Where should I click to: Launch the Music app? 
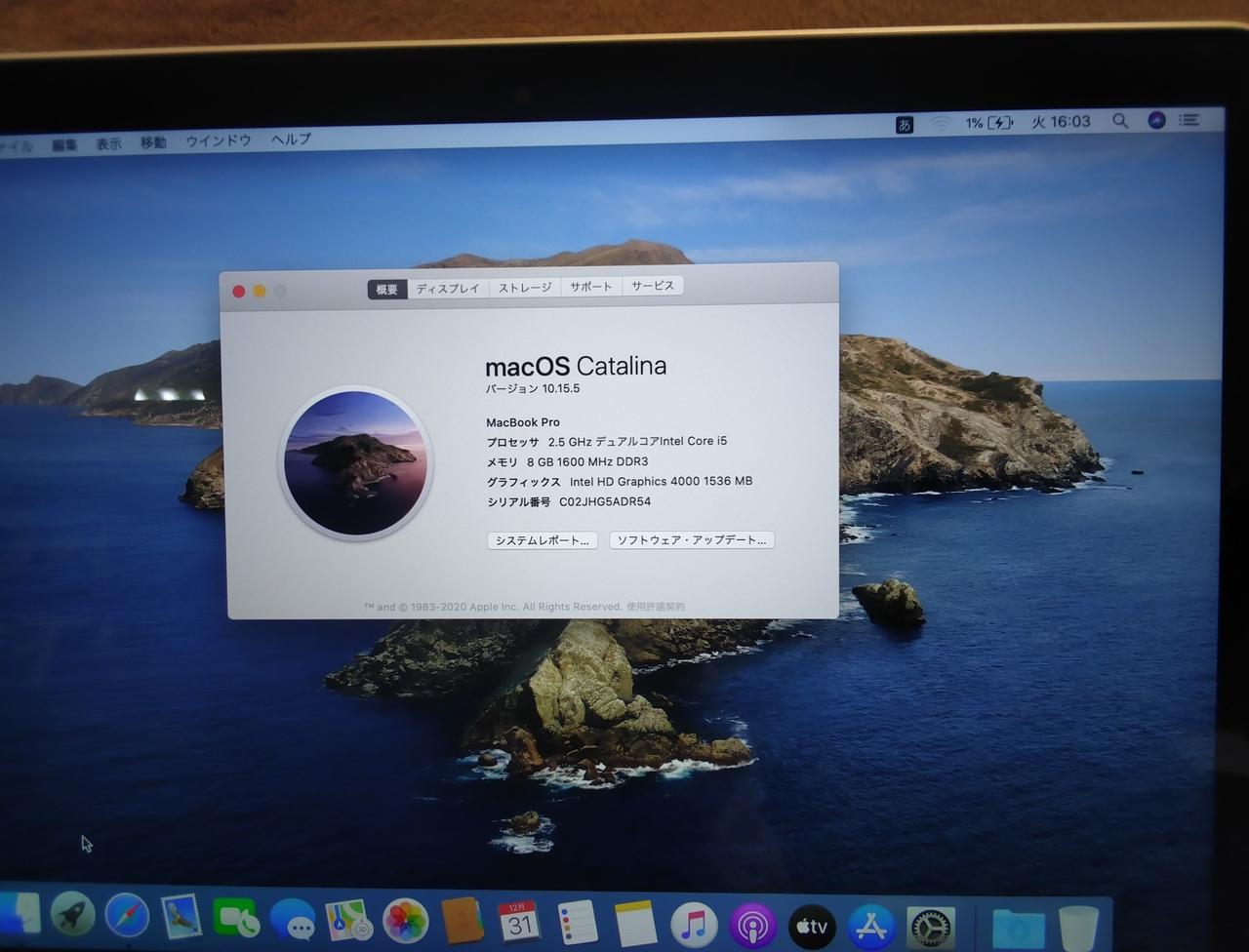pyautogui.click(x=694, y=925)
